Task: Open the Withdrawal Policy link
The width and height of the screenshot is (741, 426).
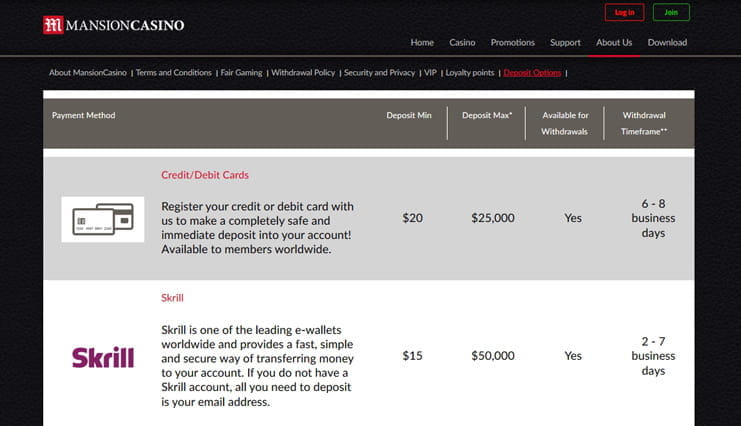Action: 303,73
